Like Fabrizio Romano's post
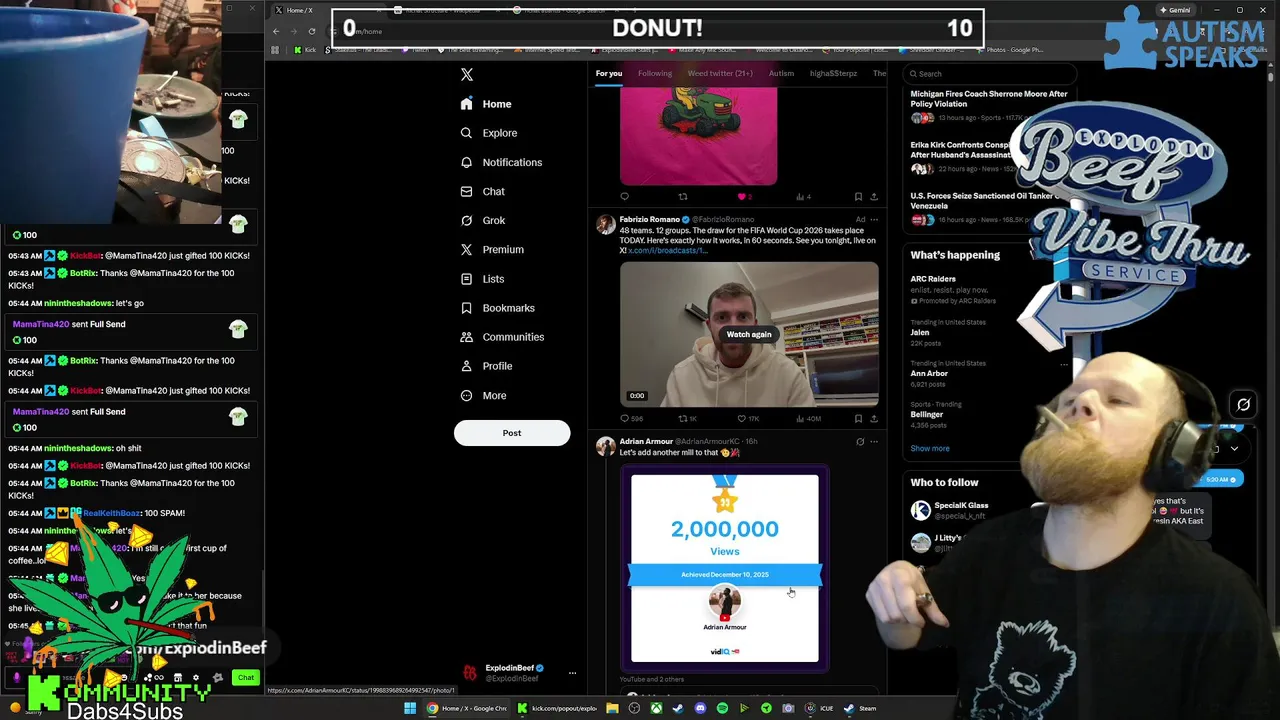 point(747,419)
